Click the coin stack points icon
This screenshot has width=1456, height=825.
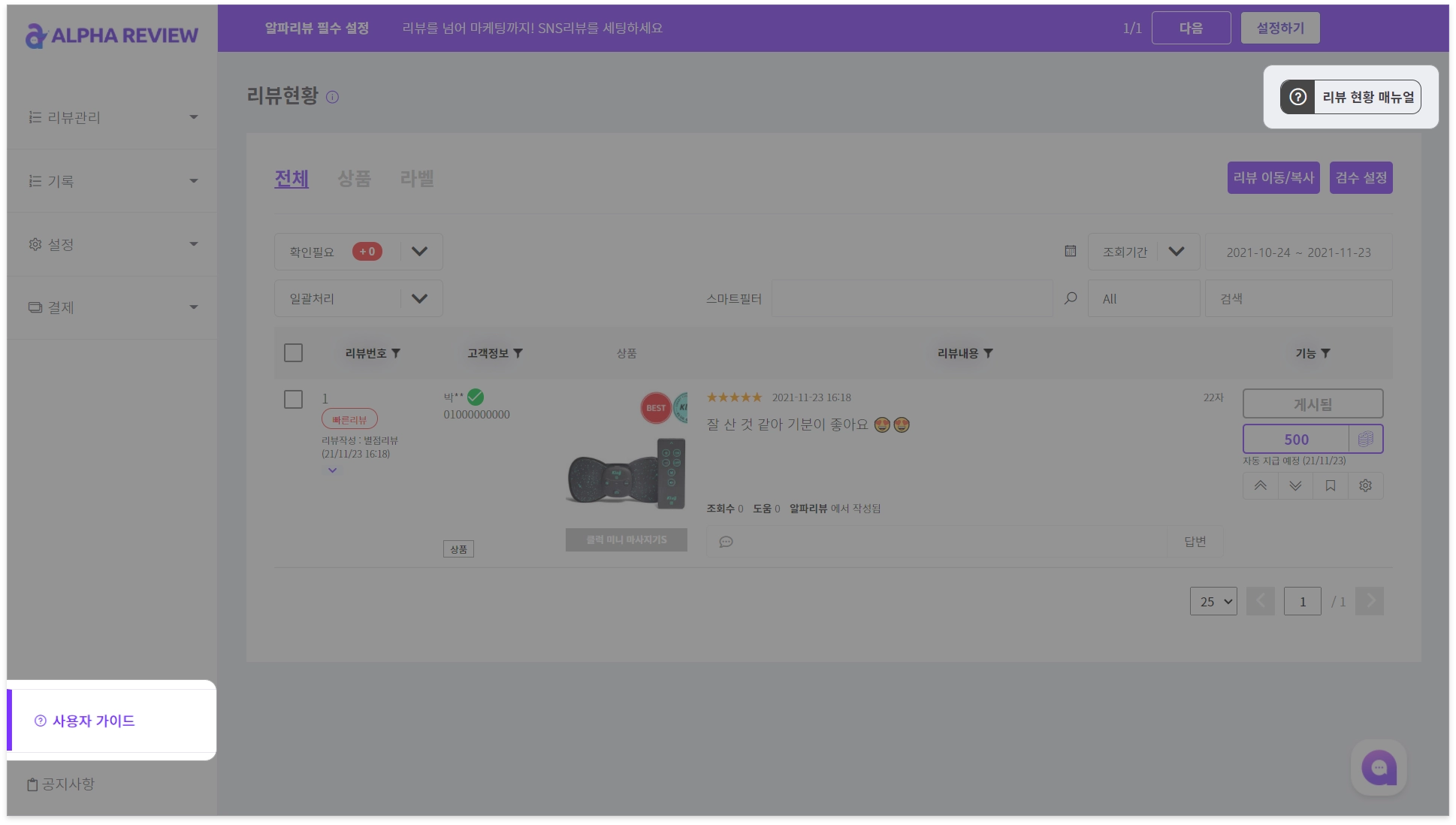1365,440
